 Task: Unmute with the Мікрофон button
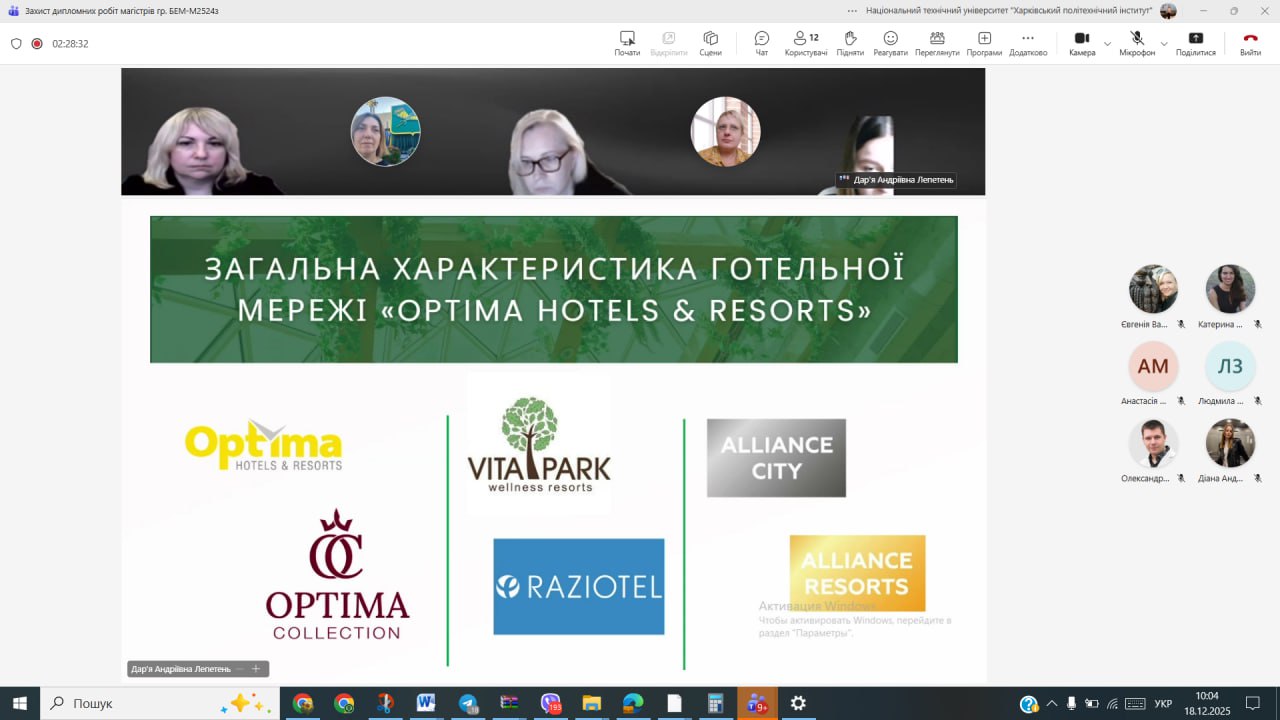[x=1137, y=43]
